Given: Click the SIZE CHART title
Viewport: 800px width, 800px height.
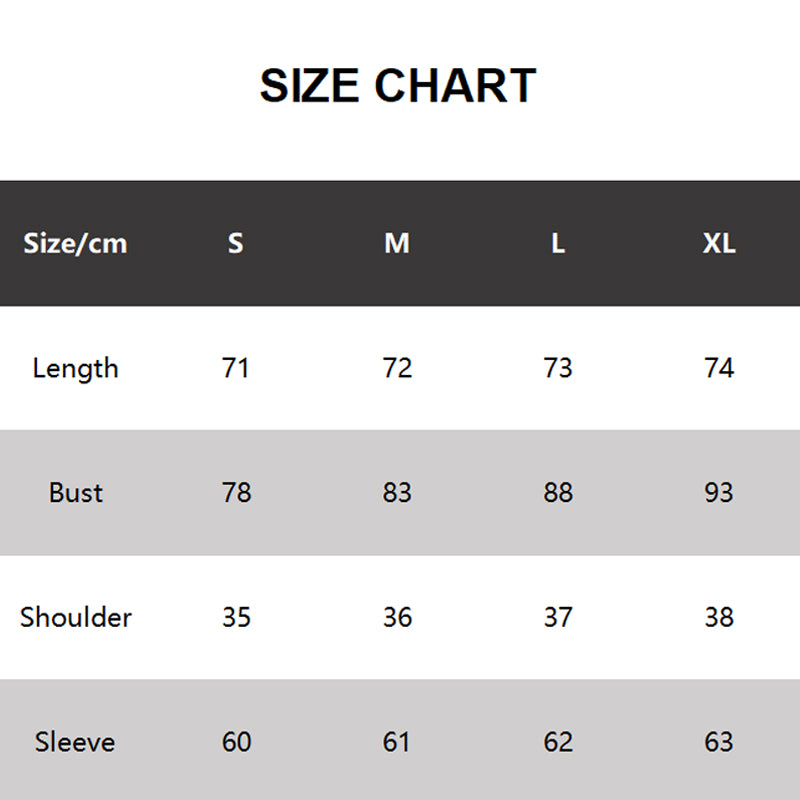Looking at the screenshot, I should pyautogui.click(x=398, y=86).
